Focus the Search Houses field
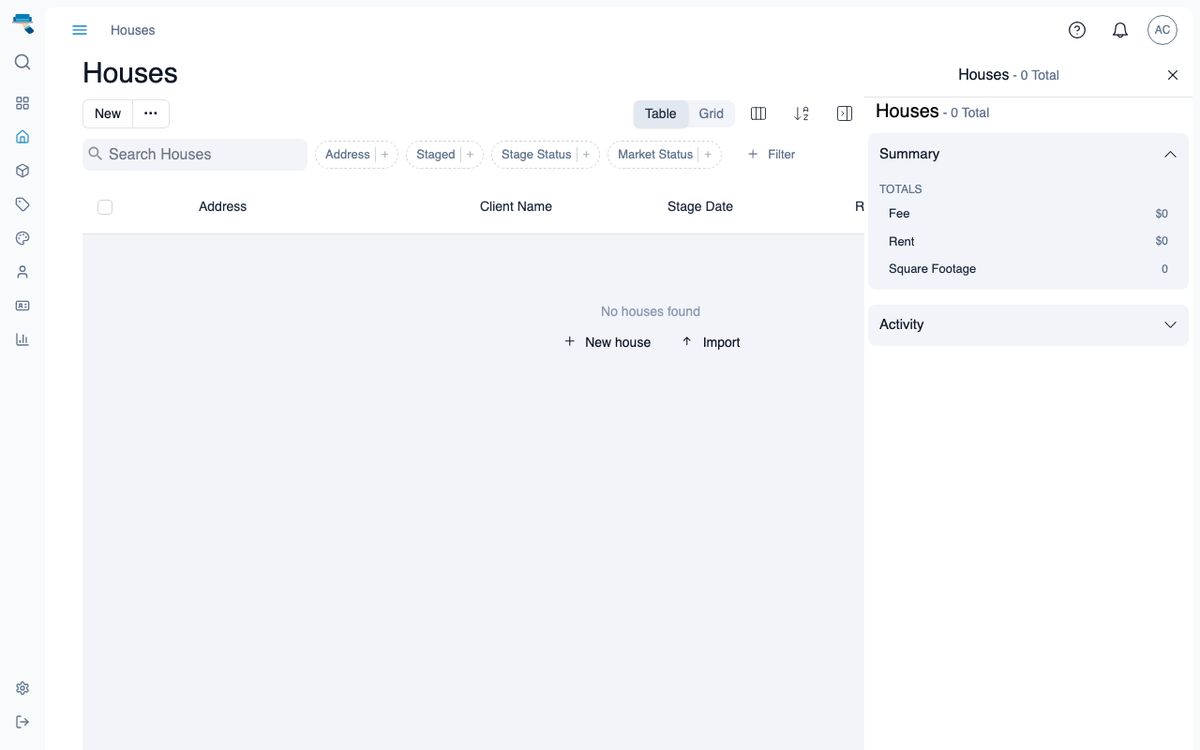The height and width of the screenshot is (750, 1200). coord(195,154)
